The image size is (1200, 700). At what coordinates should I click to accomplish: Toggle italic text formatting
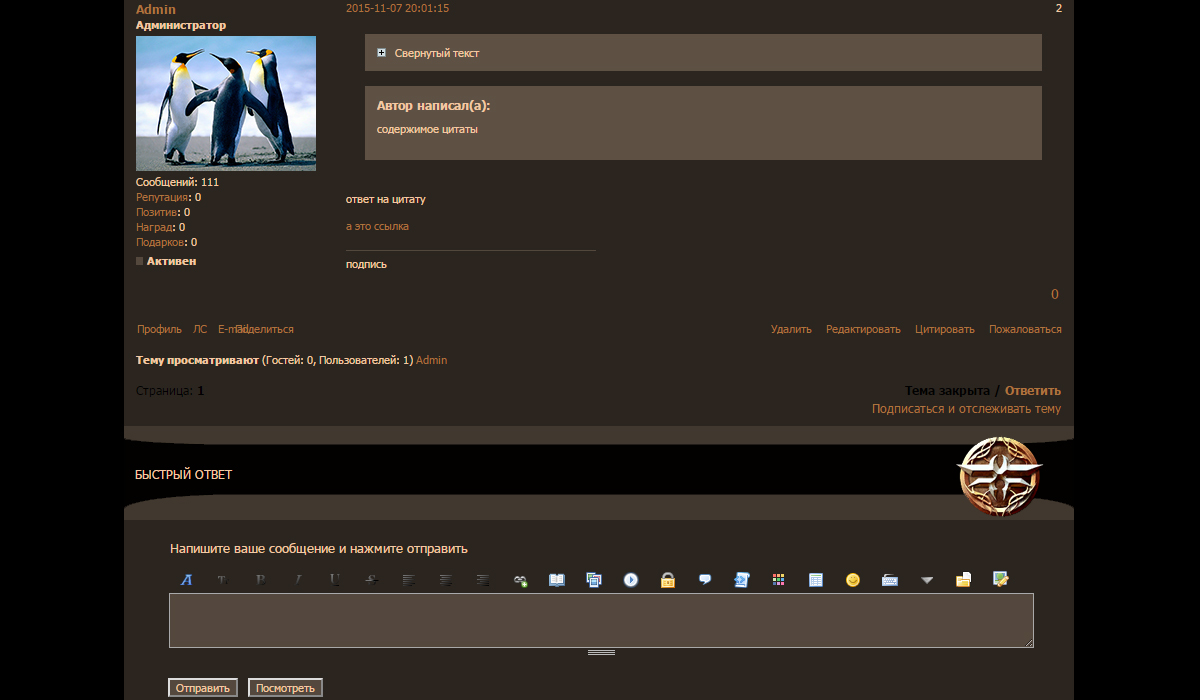pos(297,580)
